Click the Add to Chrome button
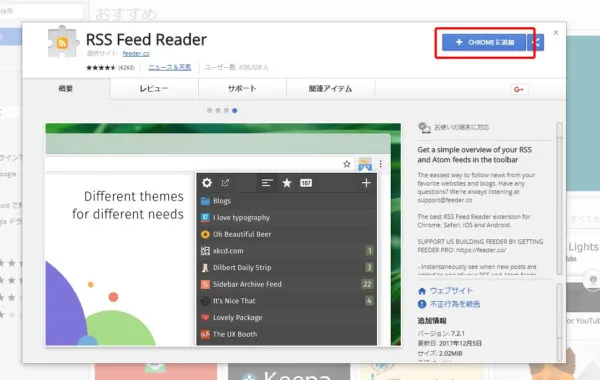600x380 pixels. pyautogui.click(x=484, y=42)
